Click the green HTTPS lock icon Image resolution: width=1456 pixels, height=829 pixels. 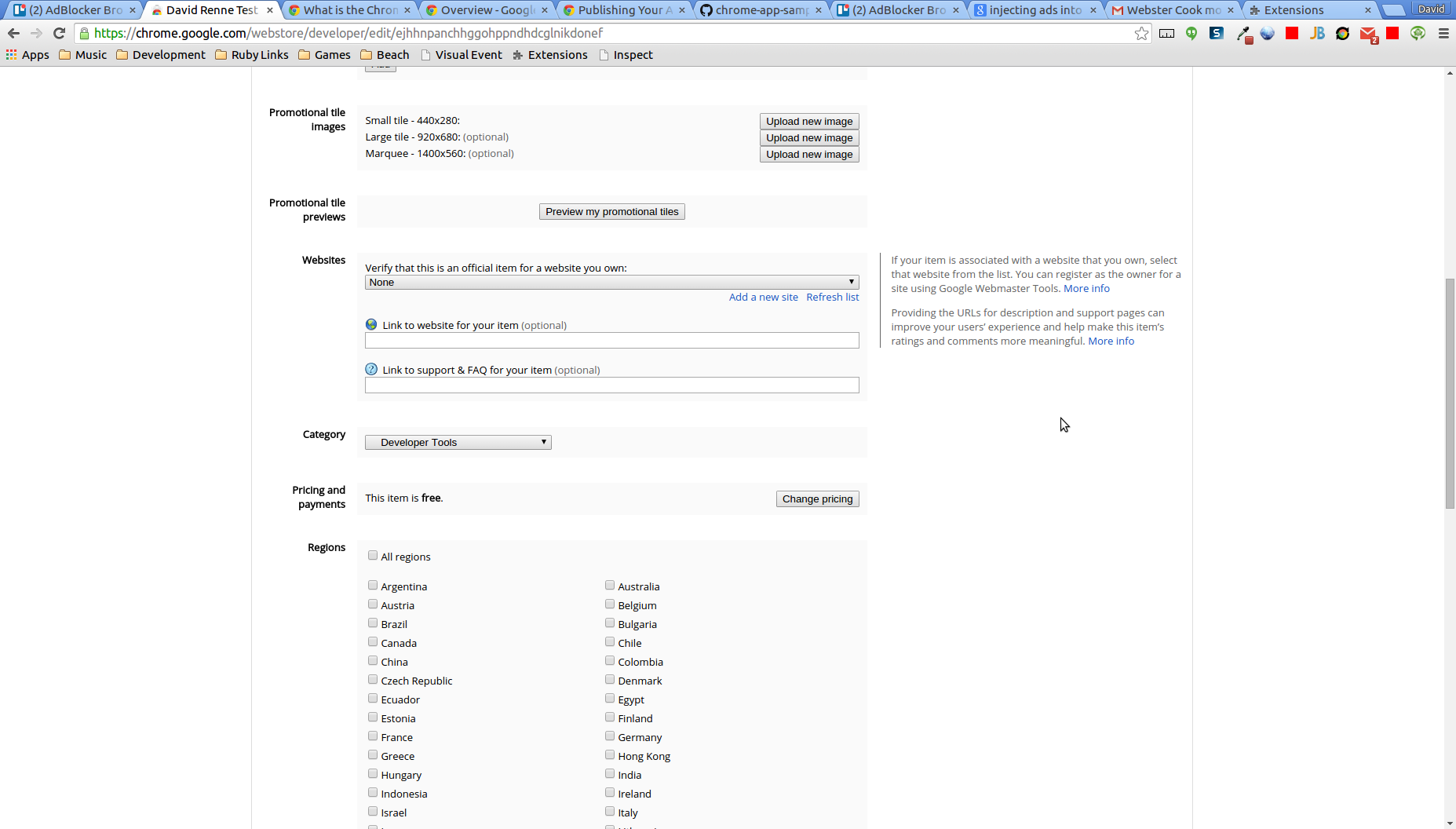(84, 33)
